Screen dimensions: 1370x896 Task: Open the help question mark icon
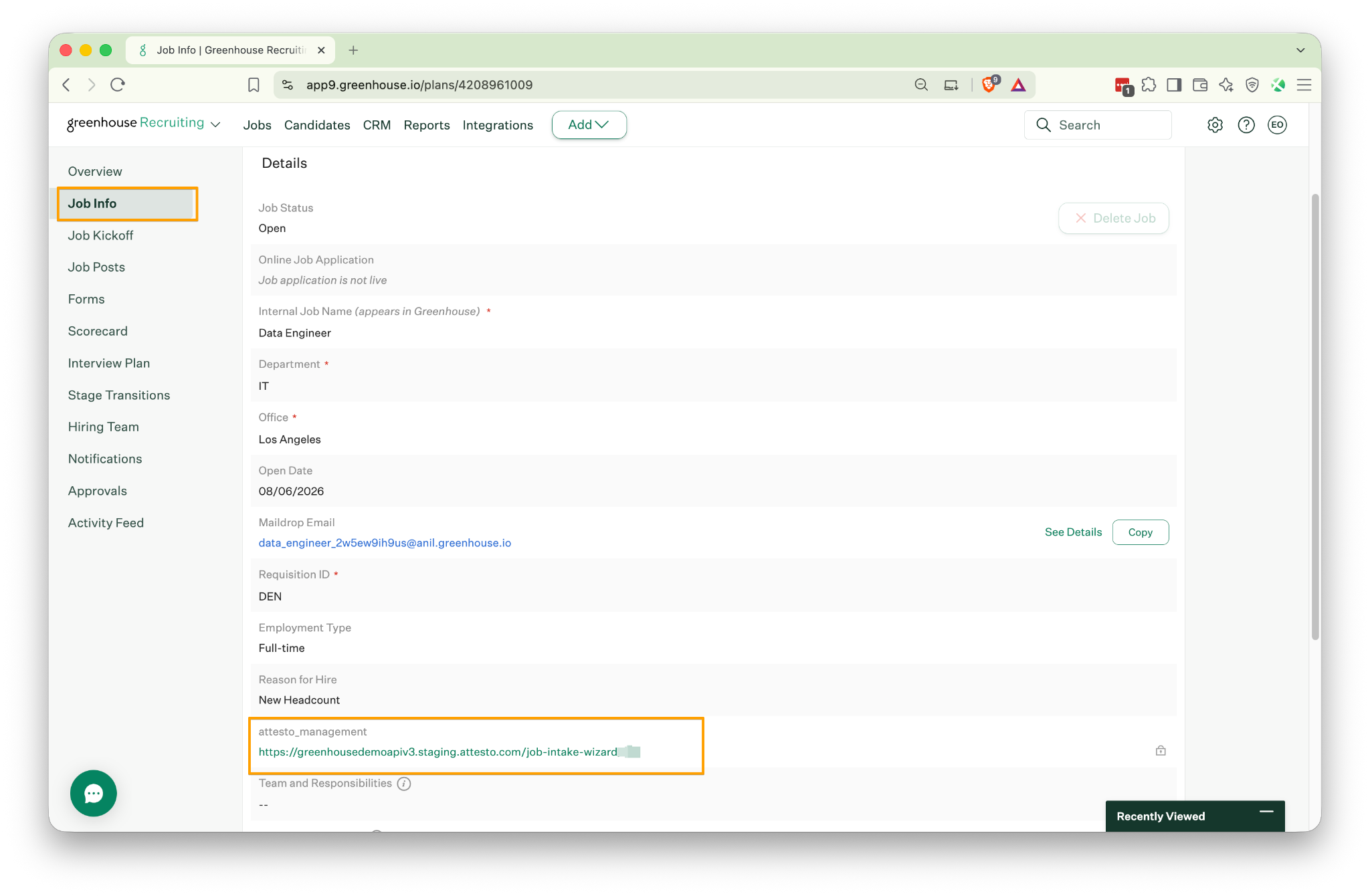click(1246, 125)
